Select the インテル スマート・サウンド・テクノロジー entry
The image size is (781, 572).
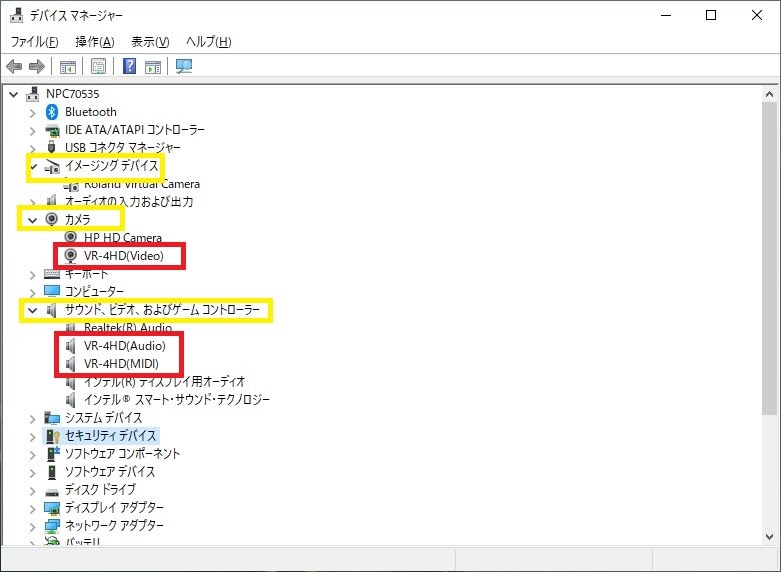tap(177, 400)
